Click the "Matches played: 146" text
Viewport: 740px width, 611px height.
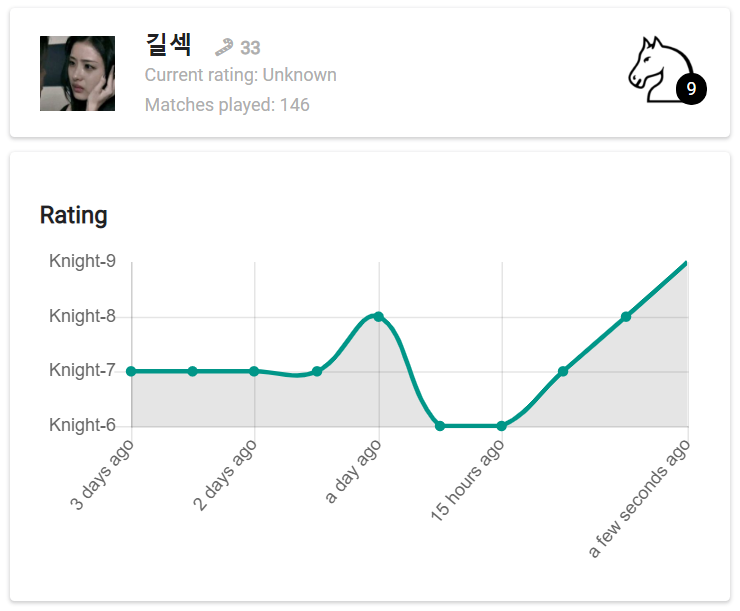click(x=227, y=105)
